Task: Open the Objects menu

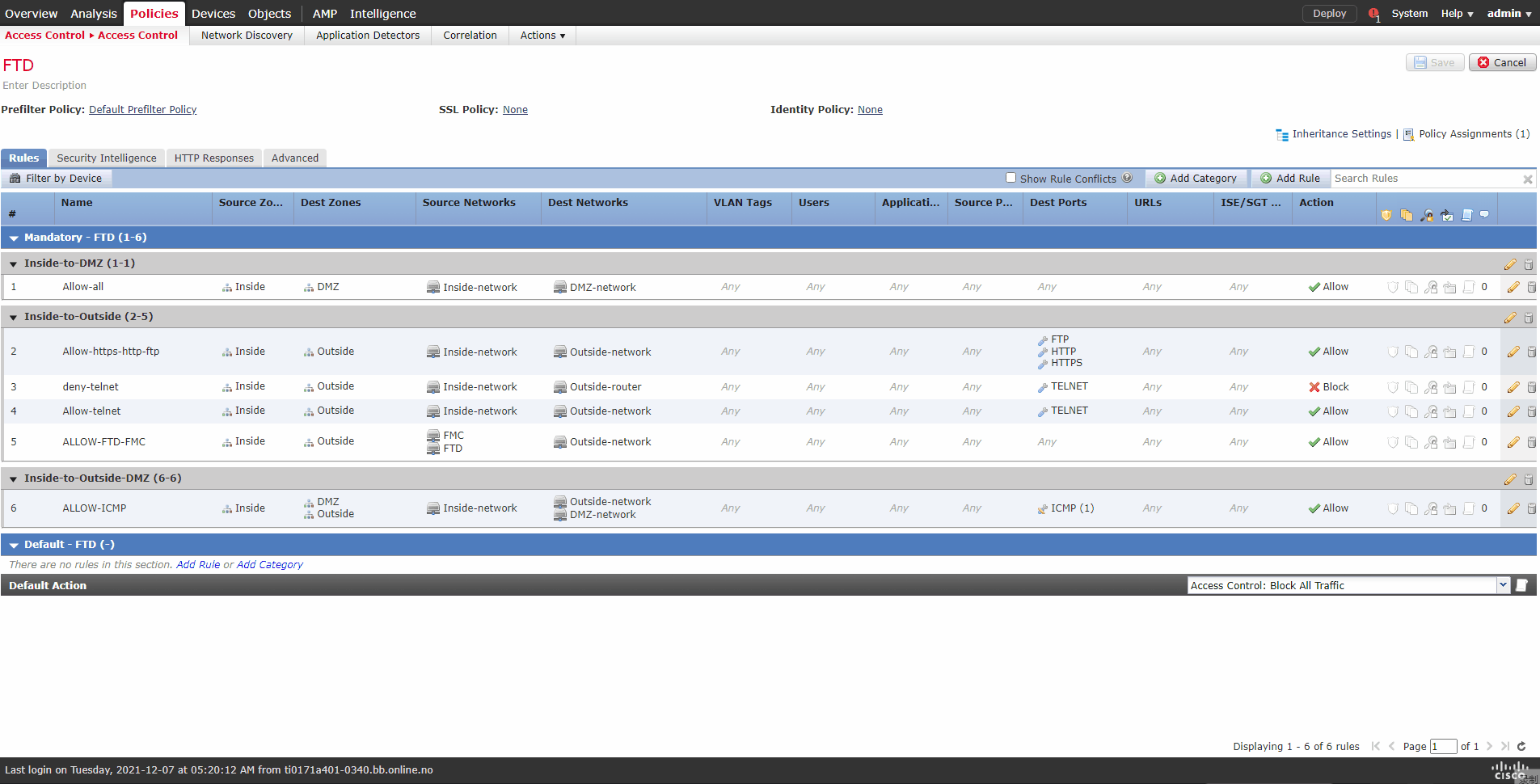Action: point(269,14)
